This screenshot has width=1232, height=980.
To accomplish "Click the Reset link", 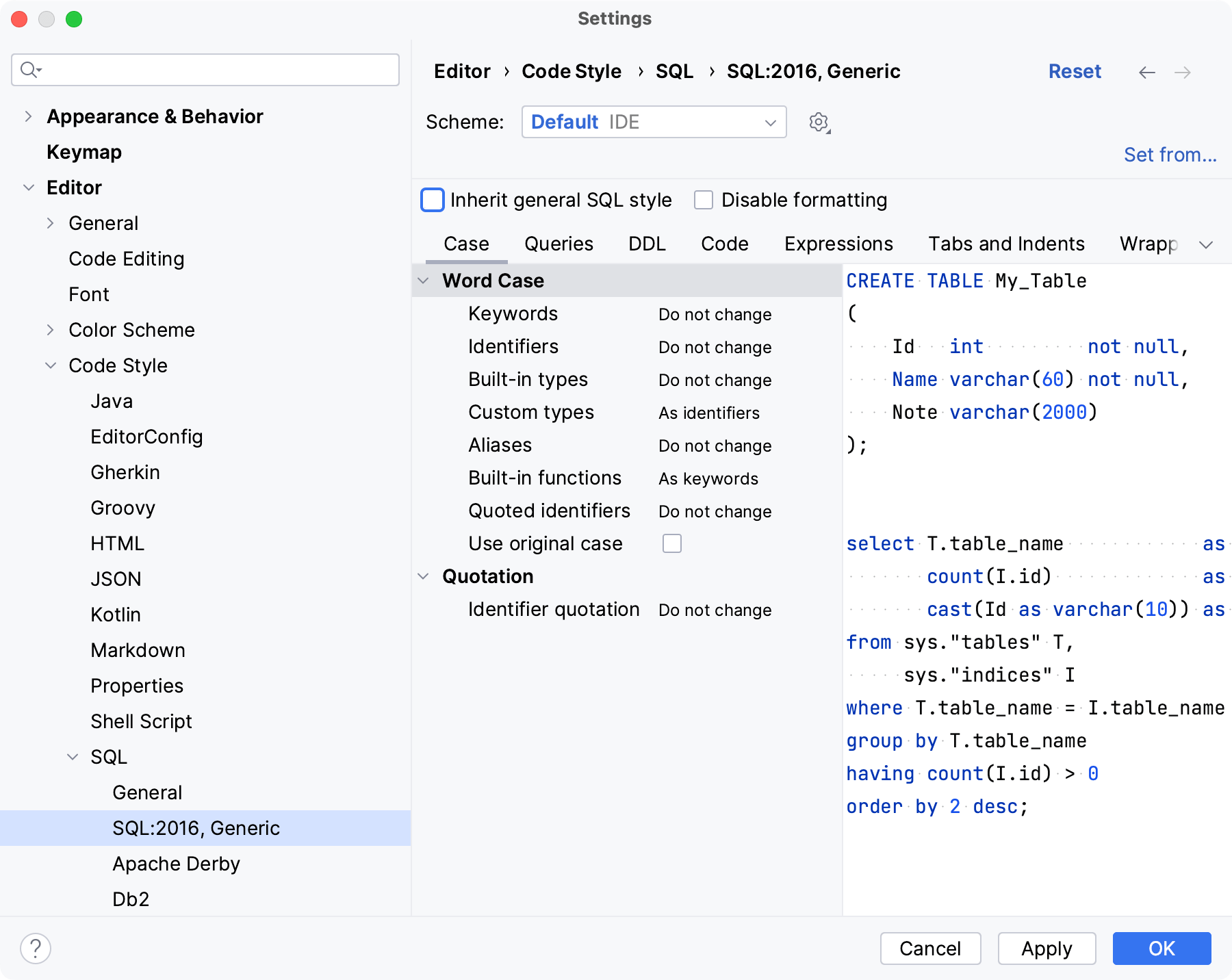I will 1074,71.
